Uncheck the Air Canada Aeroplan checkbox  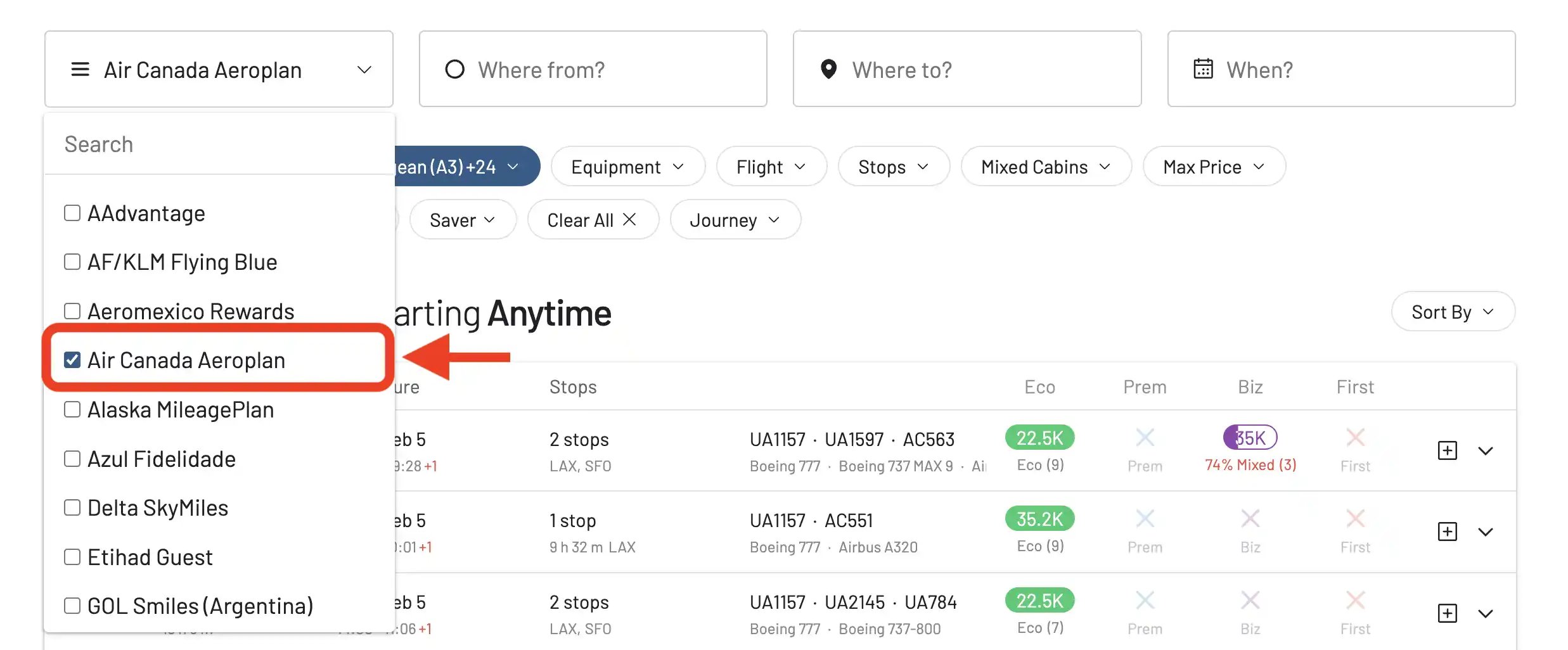click(x=72, y=360)
